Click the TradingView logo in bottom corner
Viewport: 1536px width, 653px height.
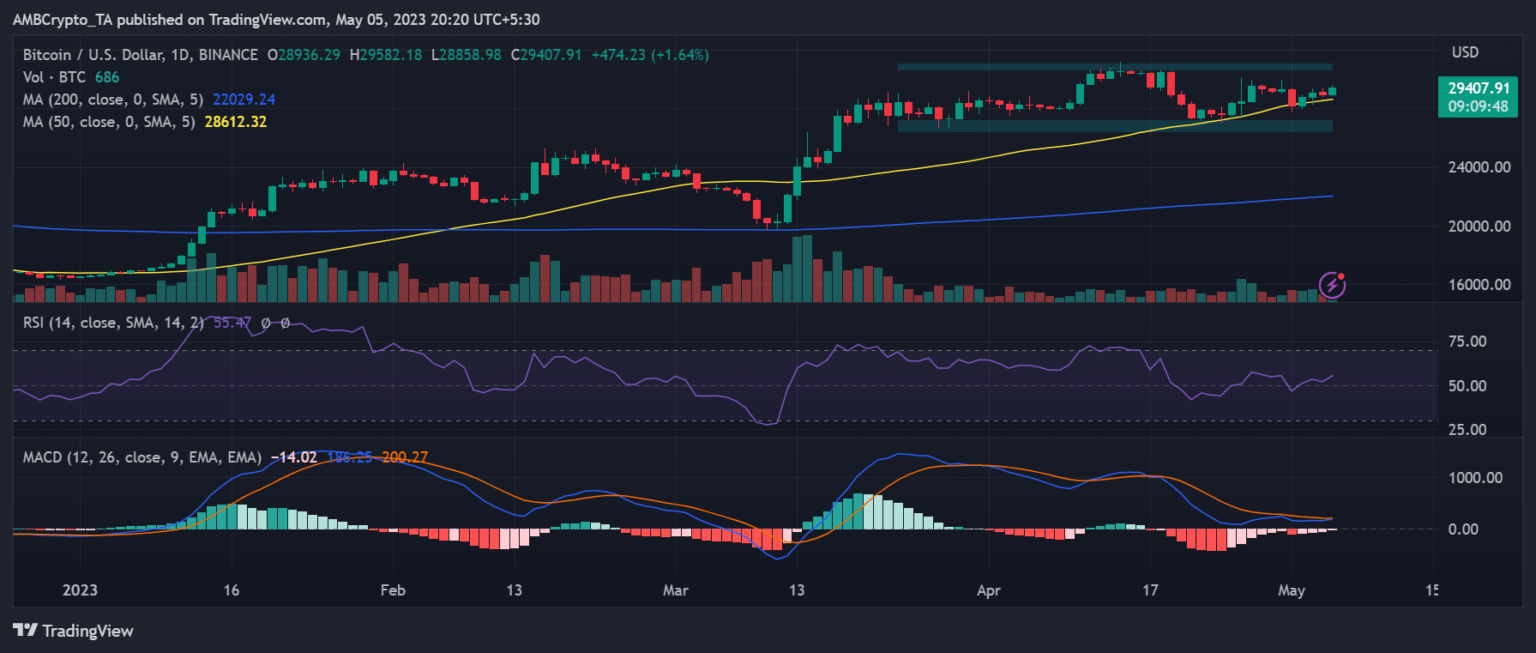[72, 631]
